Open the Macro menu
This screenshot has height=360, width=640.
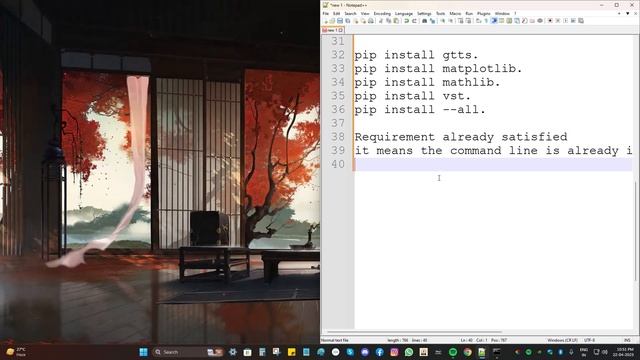click(x=455, y=13)
